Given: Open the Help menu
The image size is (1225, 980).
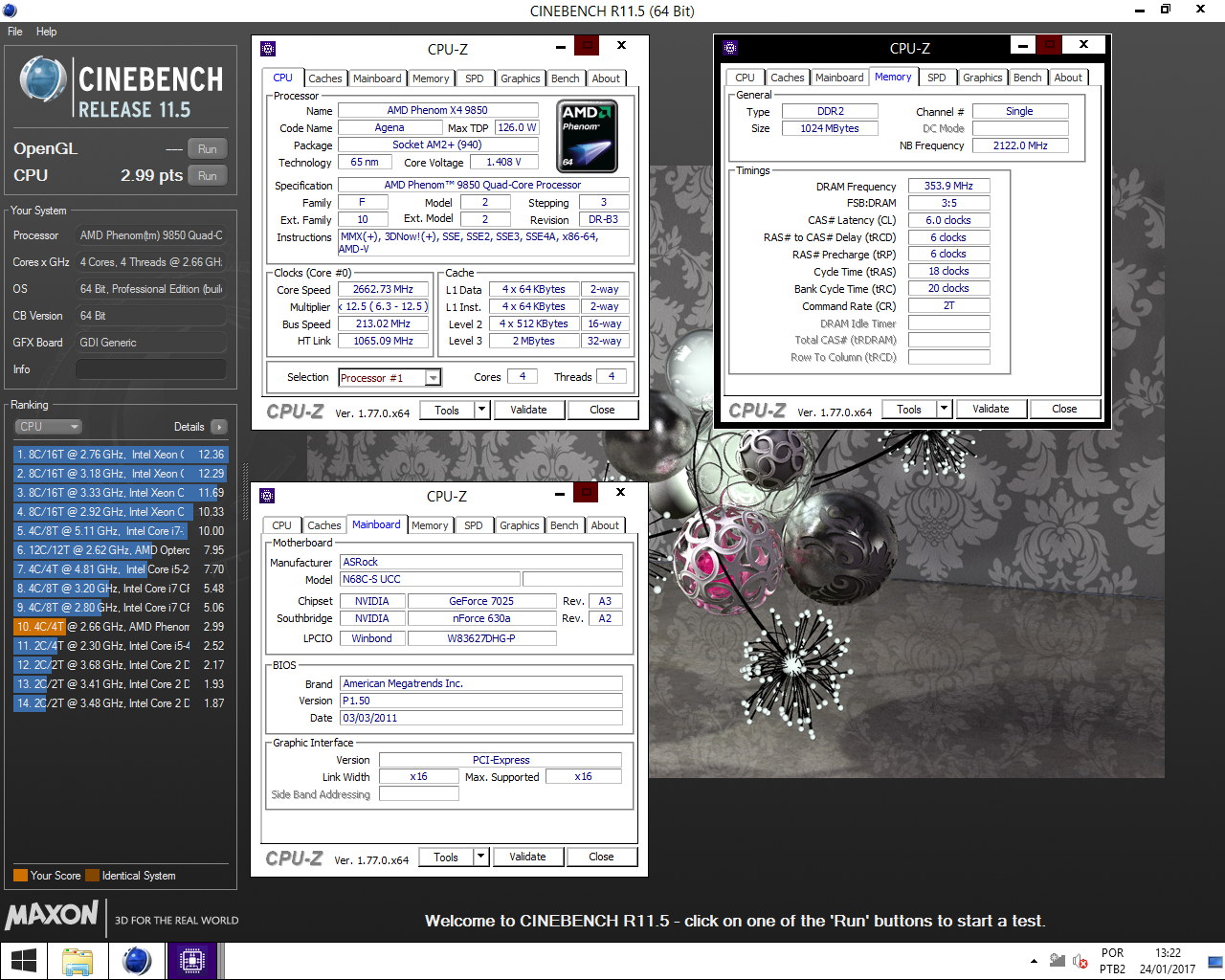Looking at the screenshot, I should [x=46, y=32].
